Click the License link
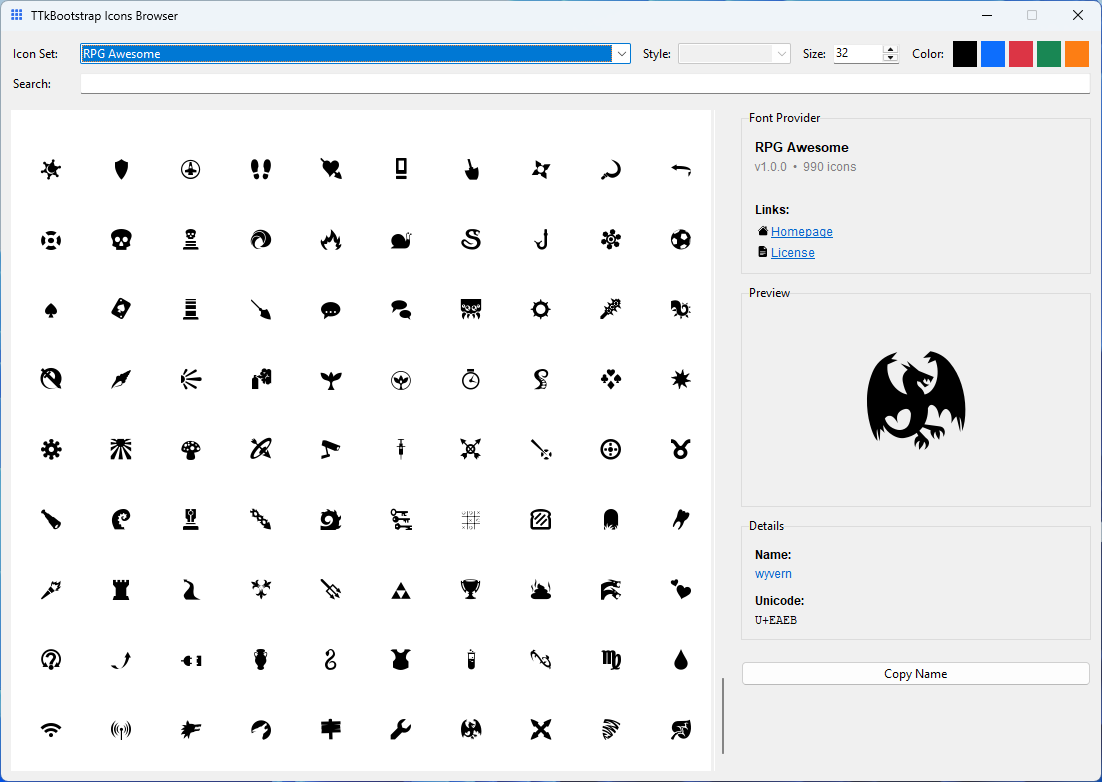 793,252
